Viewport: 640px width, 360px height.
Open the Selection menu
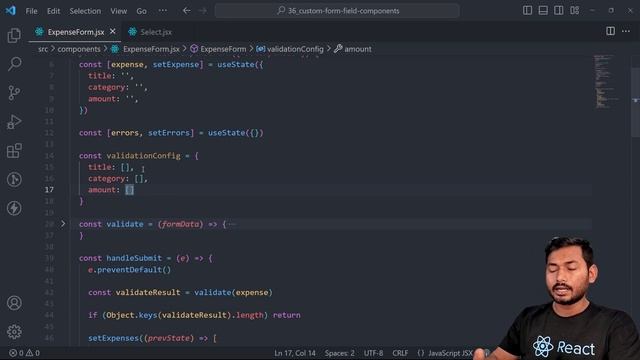point(85,11)
